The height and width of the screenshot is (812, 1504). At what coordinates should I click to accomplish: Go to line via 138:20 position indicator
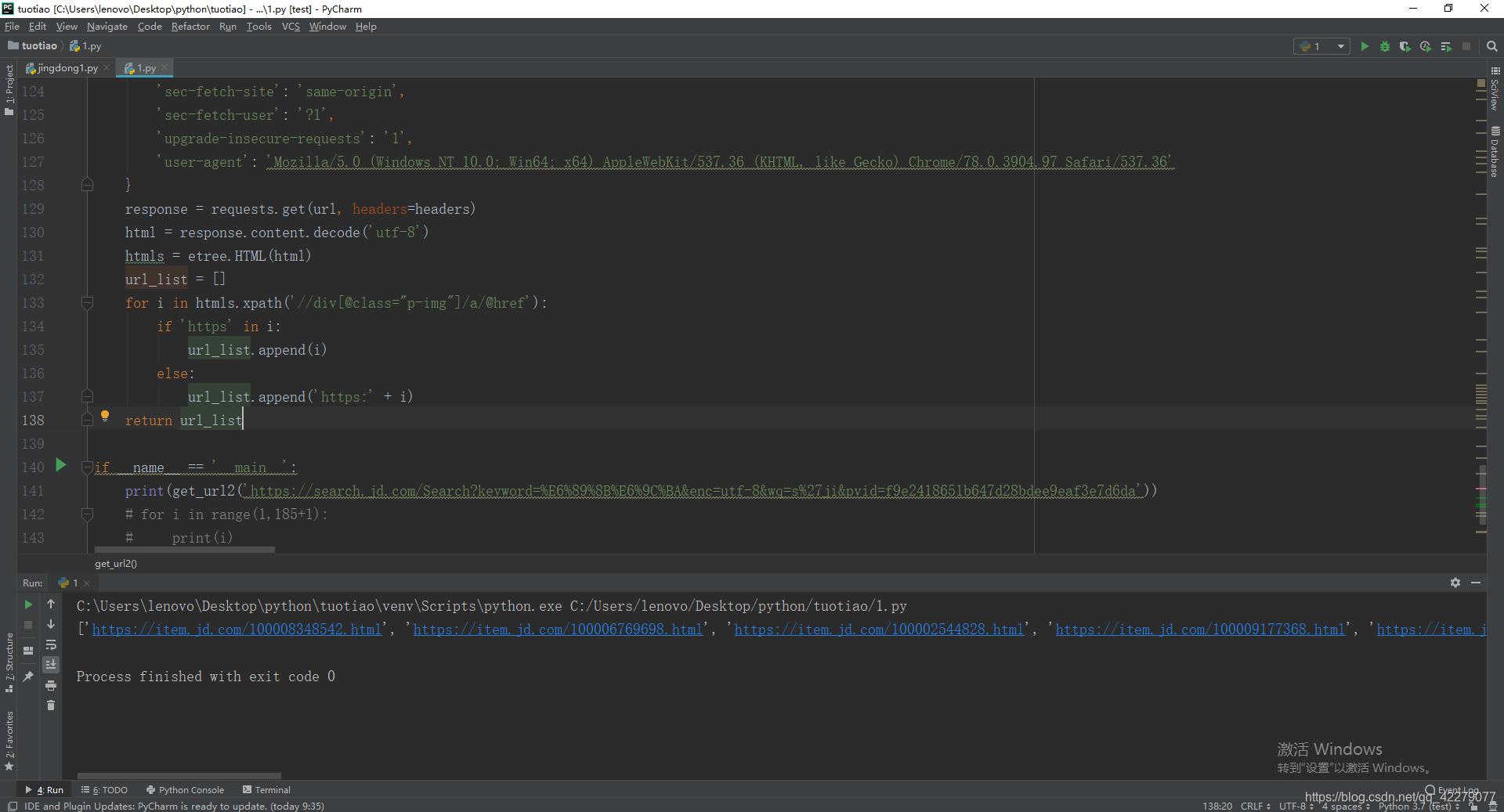click(x=1217, y=806)
